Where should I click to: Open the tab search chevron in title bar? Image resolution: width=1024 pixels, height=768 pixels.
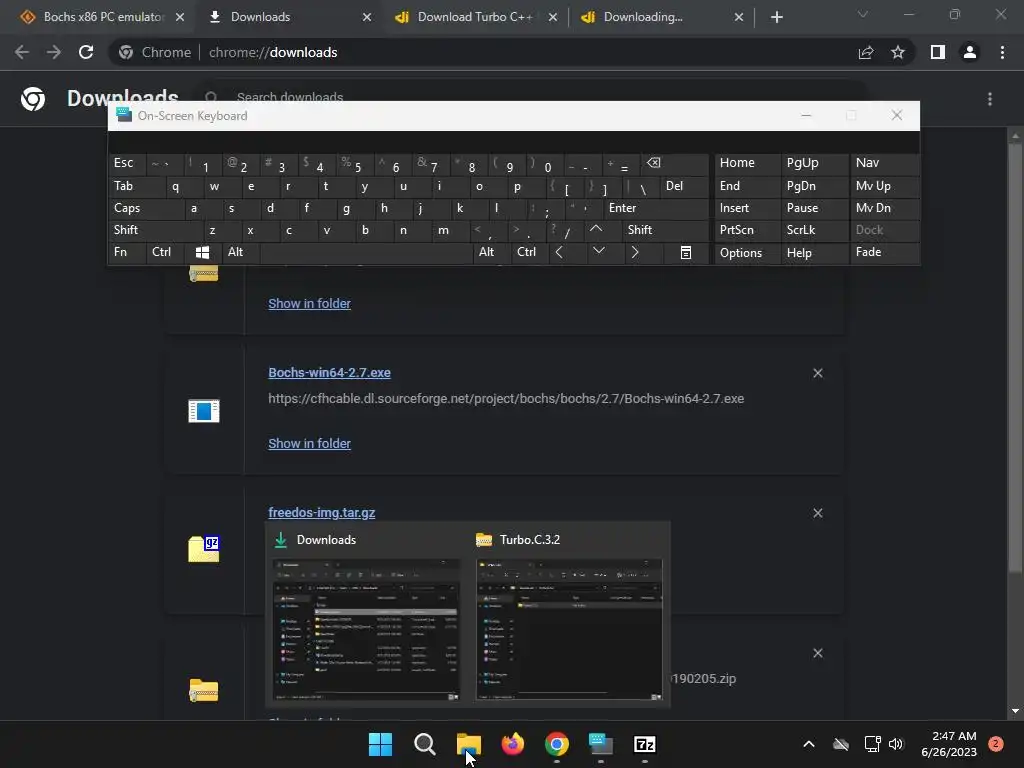pyautogui.click(x=863, y=14)
